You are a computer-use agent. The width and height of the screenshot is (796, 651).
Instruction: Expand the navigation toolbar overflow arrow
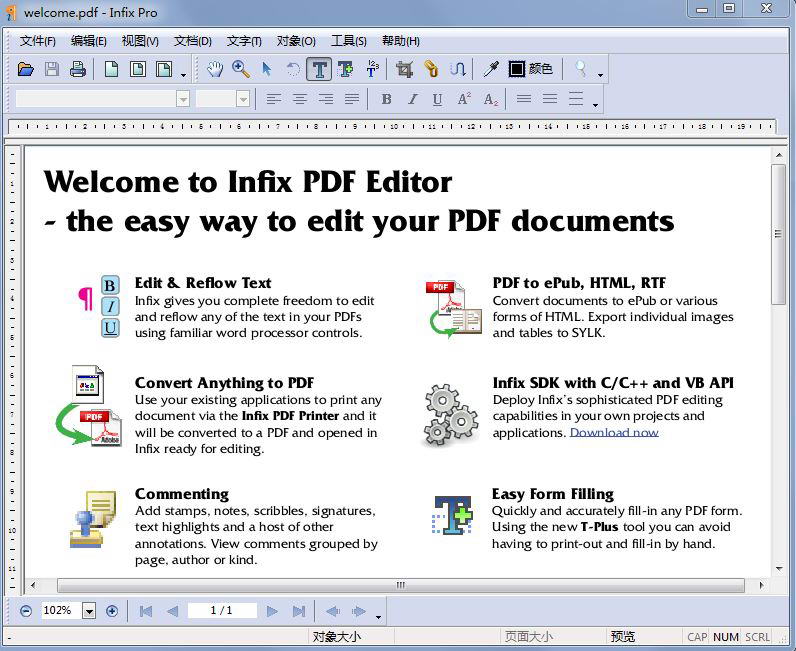[378, 617]
